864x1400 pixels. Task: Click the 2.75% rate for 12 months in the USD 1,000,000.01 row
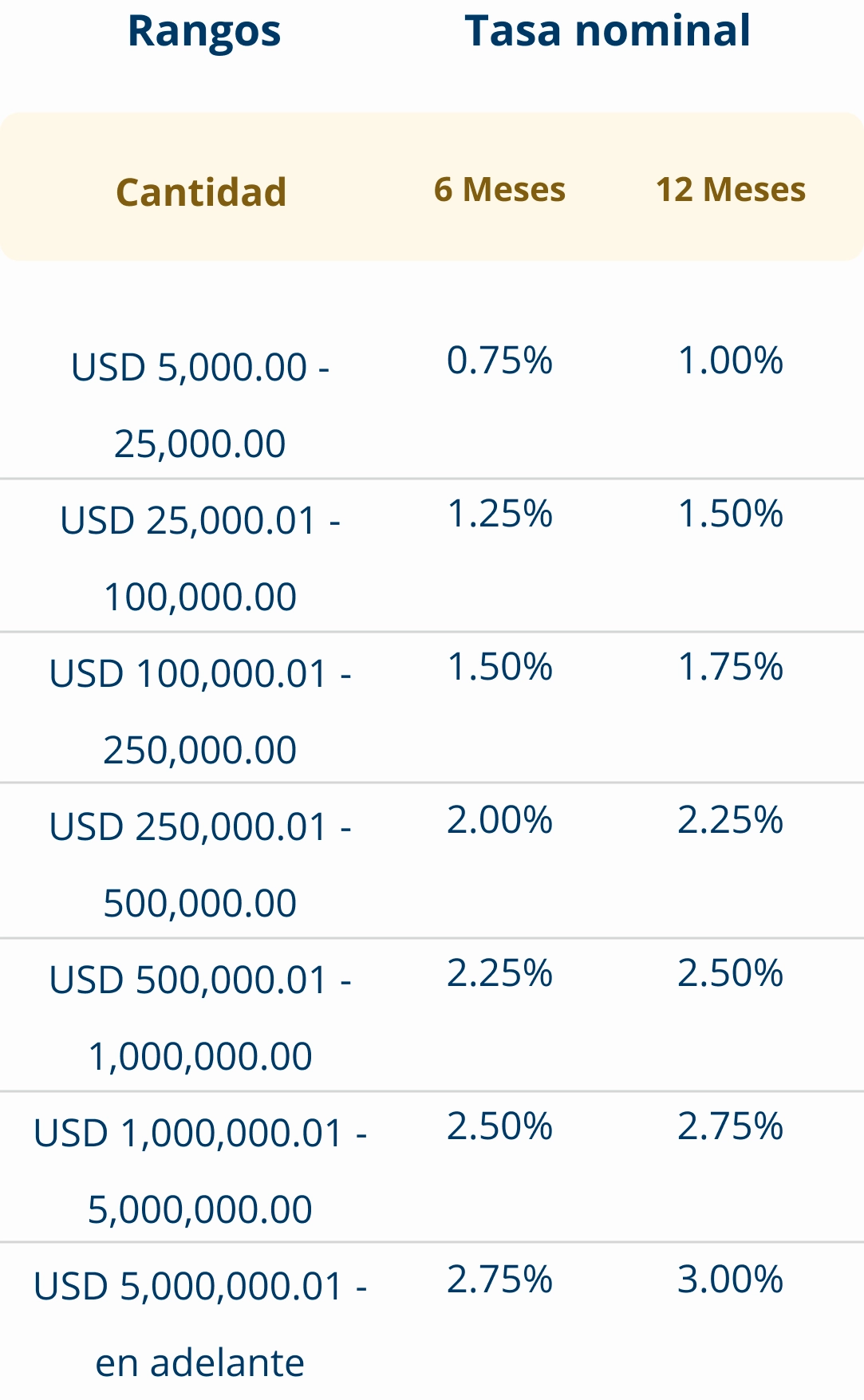coord(730,1126)
